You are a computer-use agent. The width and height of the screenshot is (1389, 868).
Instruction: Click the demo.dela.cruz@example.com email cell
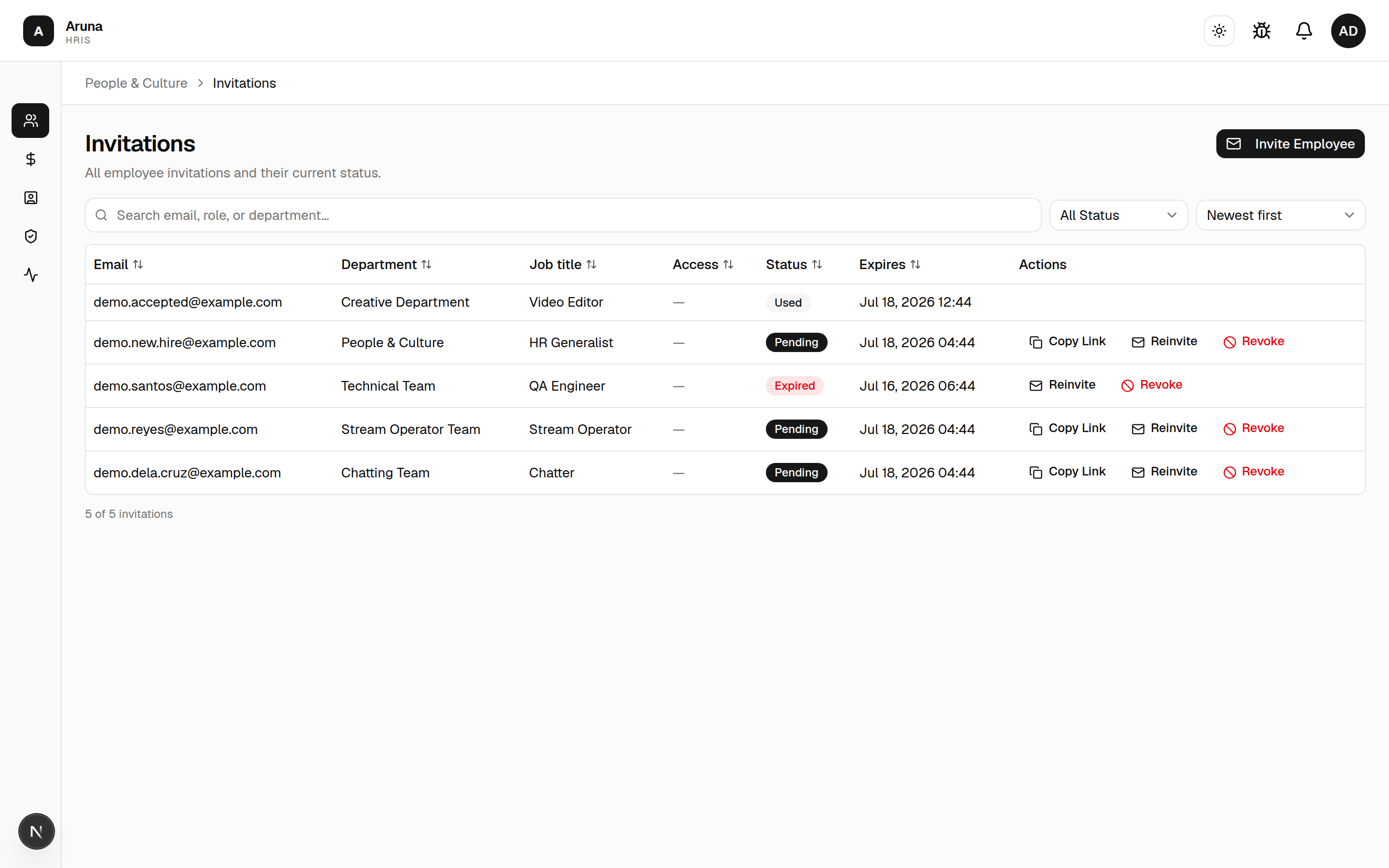(x=187, y=473)
